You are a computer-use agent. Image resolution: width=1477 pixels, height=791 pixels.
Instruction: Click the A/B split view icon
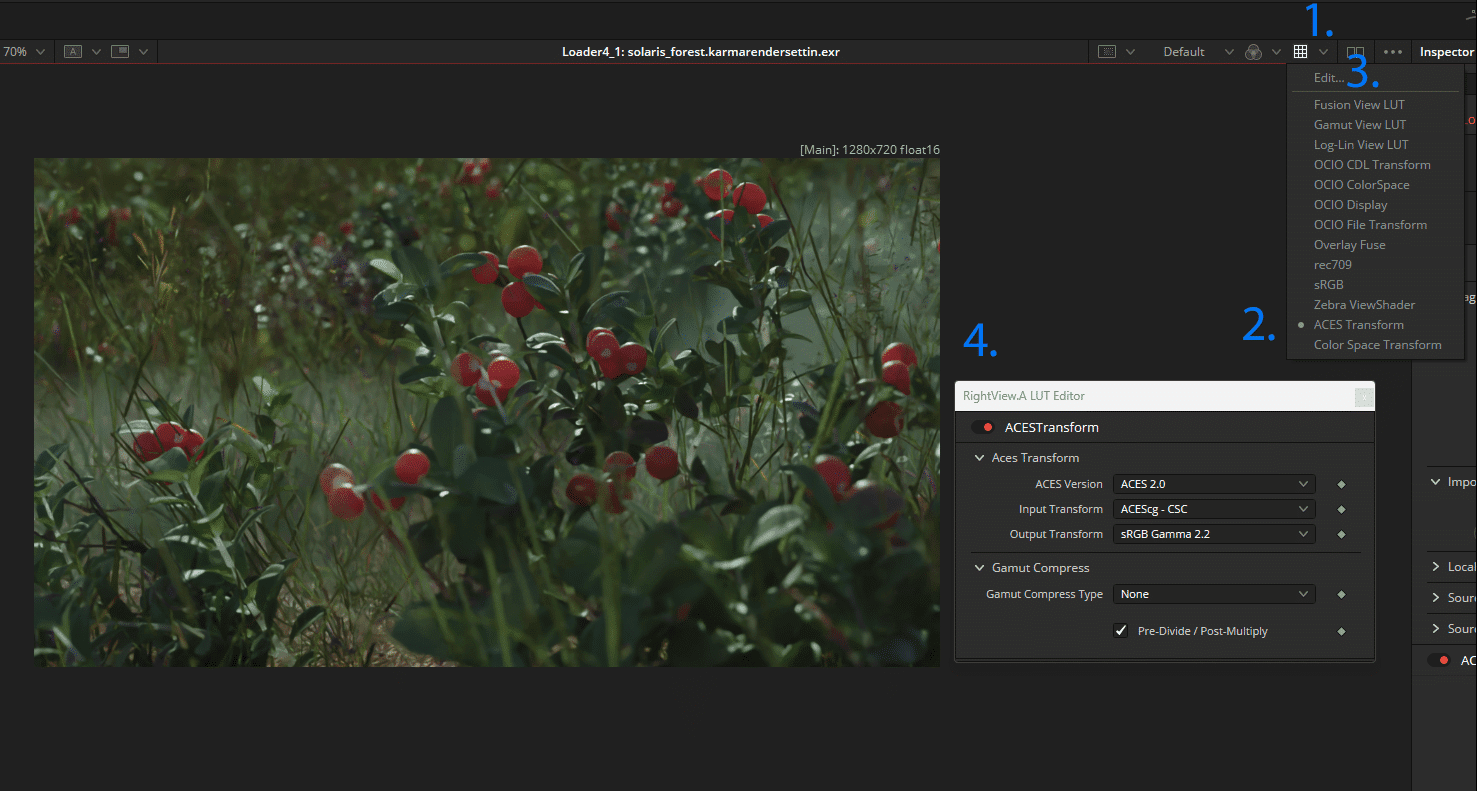[x=1356, y=51]
